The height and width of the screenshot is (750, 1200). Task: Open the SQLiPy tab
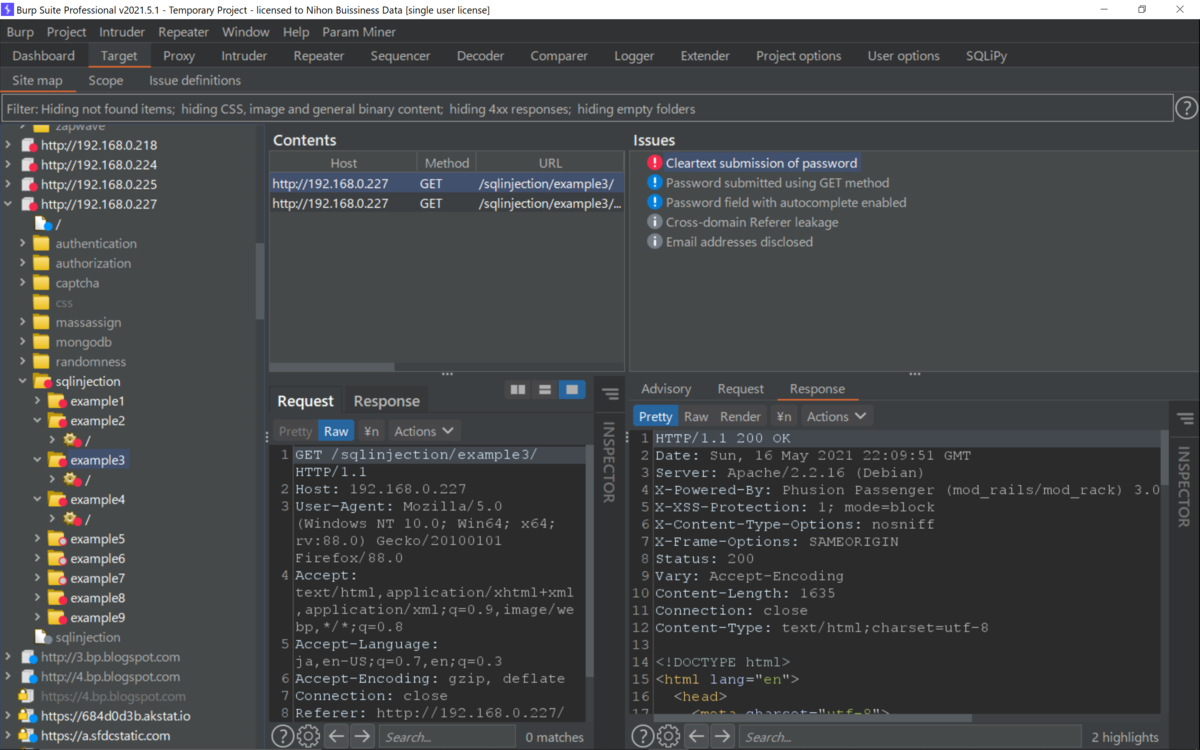(986, 56)
